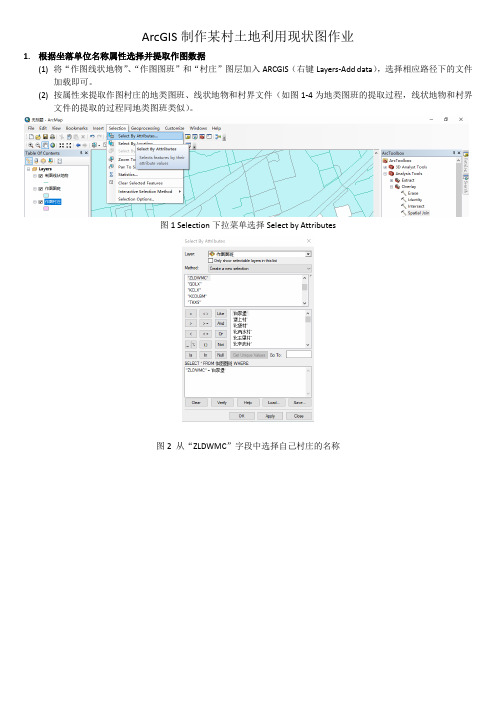Open the Customize menu
Viewport: 496px width, 702px height.
point(175,128)
